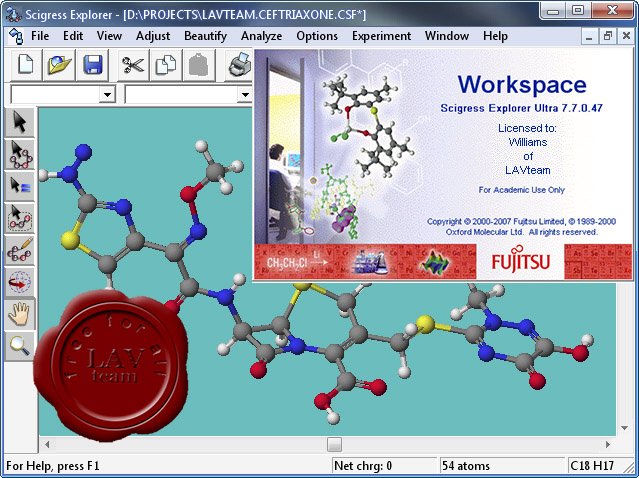The width and height of the screenshot is (639, 478).
Task: Open the Options menu
Action: tap(317, 36)
